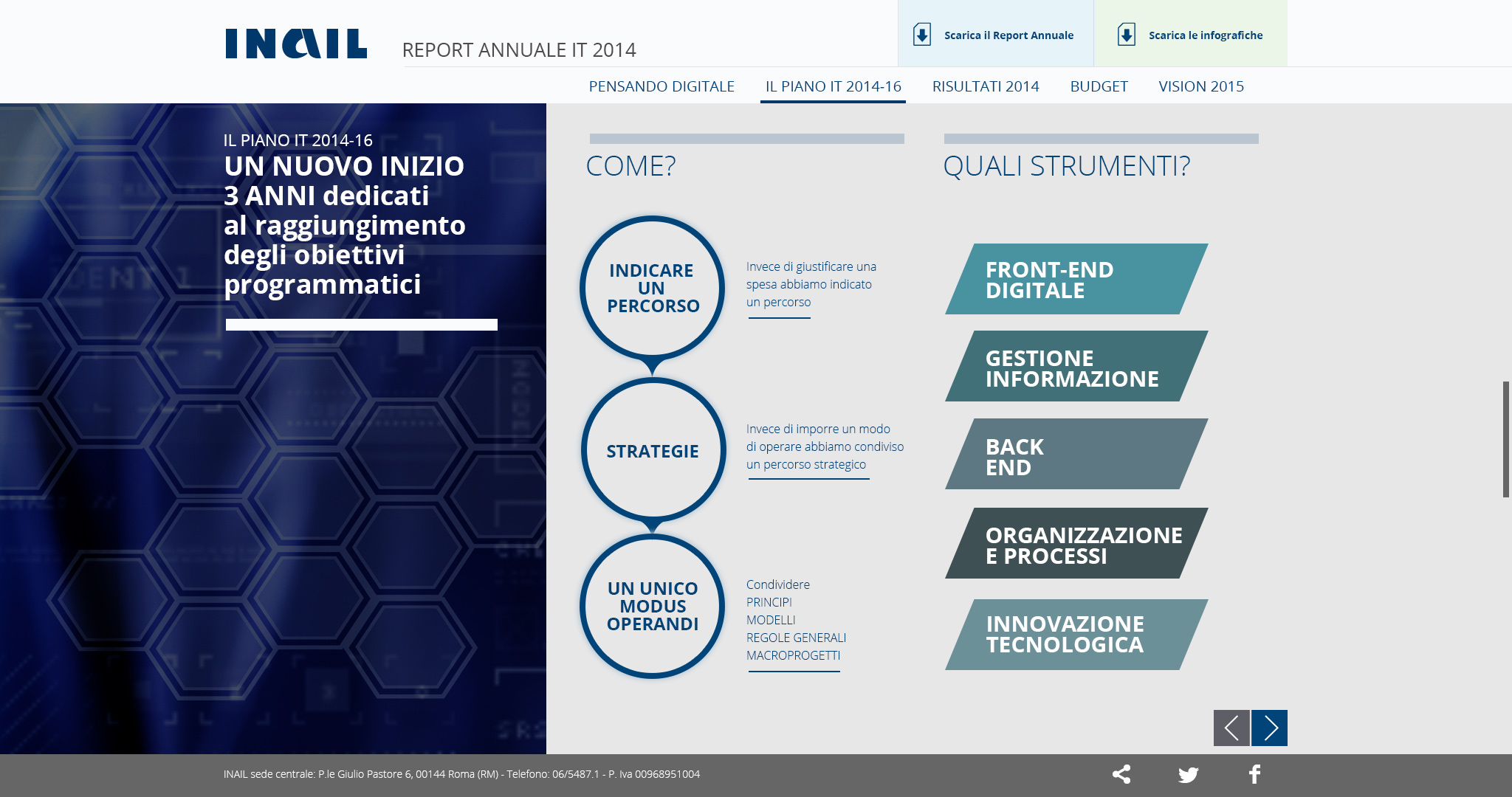
Task: Click text 'Invece di giustificare una'
Action: [x=811, y=266]
